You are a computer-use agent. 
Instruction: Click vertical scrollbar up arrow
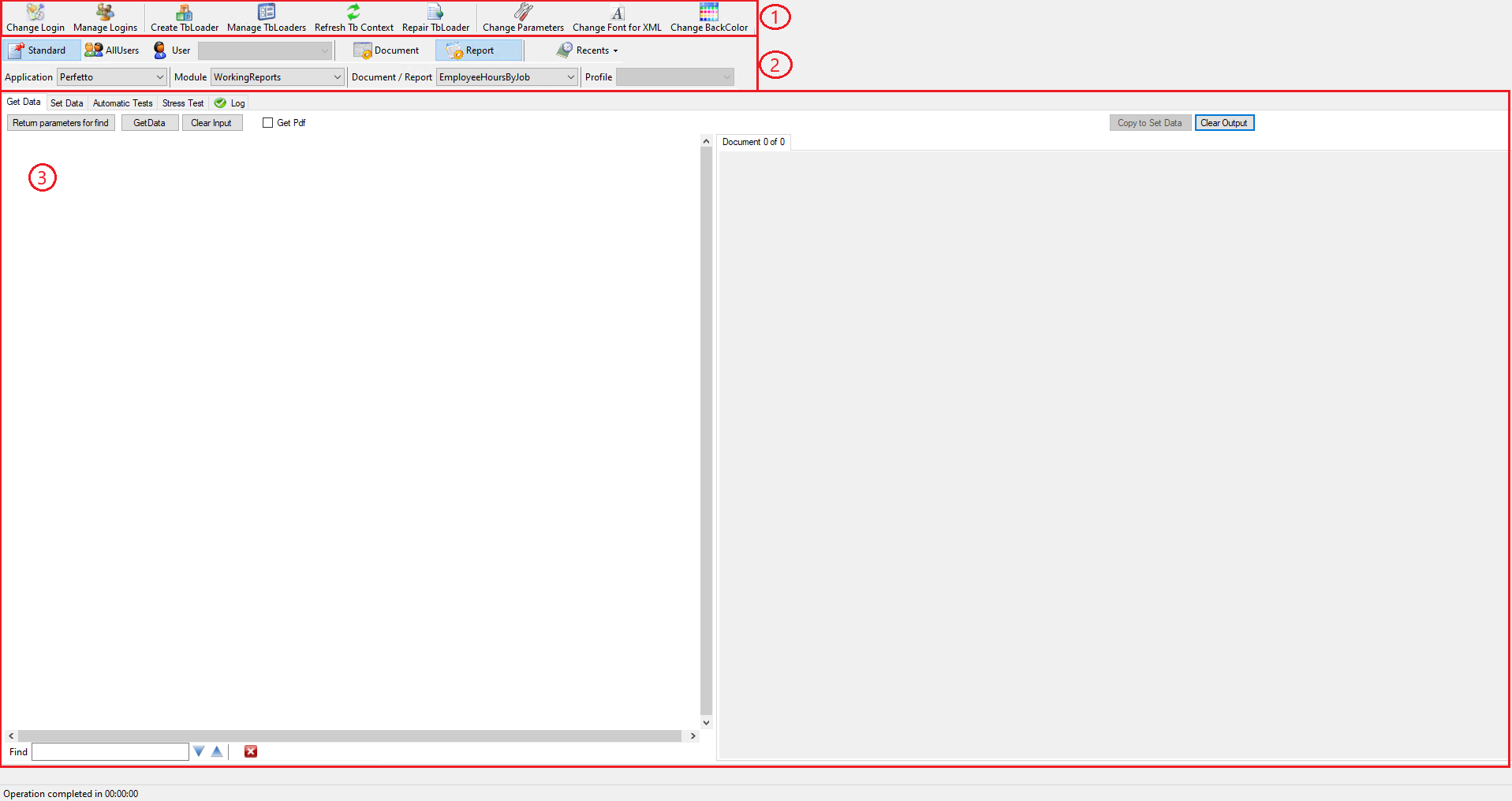point(706,141)
